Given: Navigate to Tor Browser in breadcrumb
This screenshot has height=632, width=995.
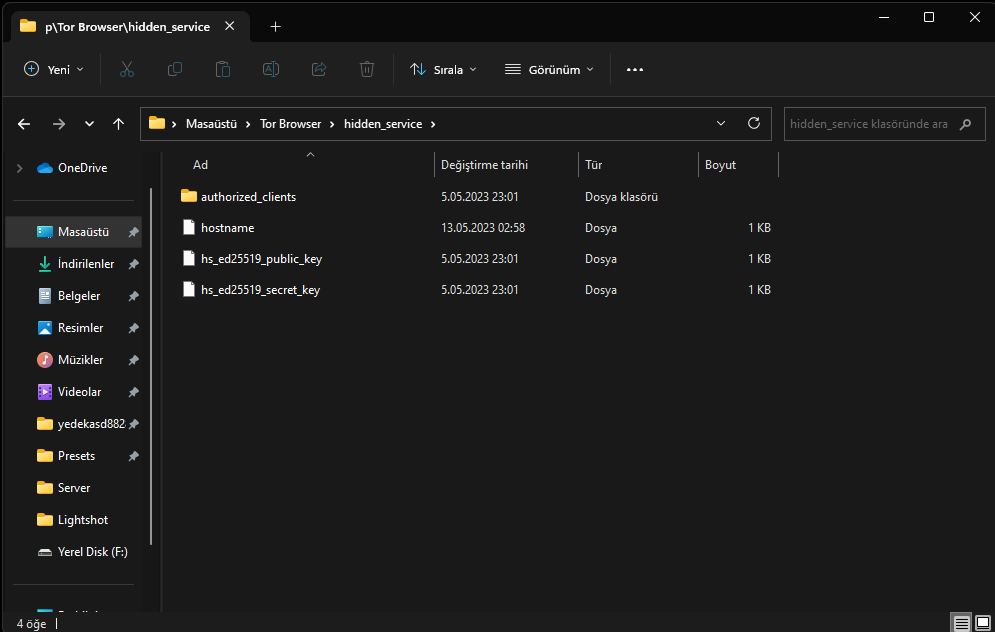Looking at the screenshot, I should [x=291, y=124].
